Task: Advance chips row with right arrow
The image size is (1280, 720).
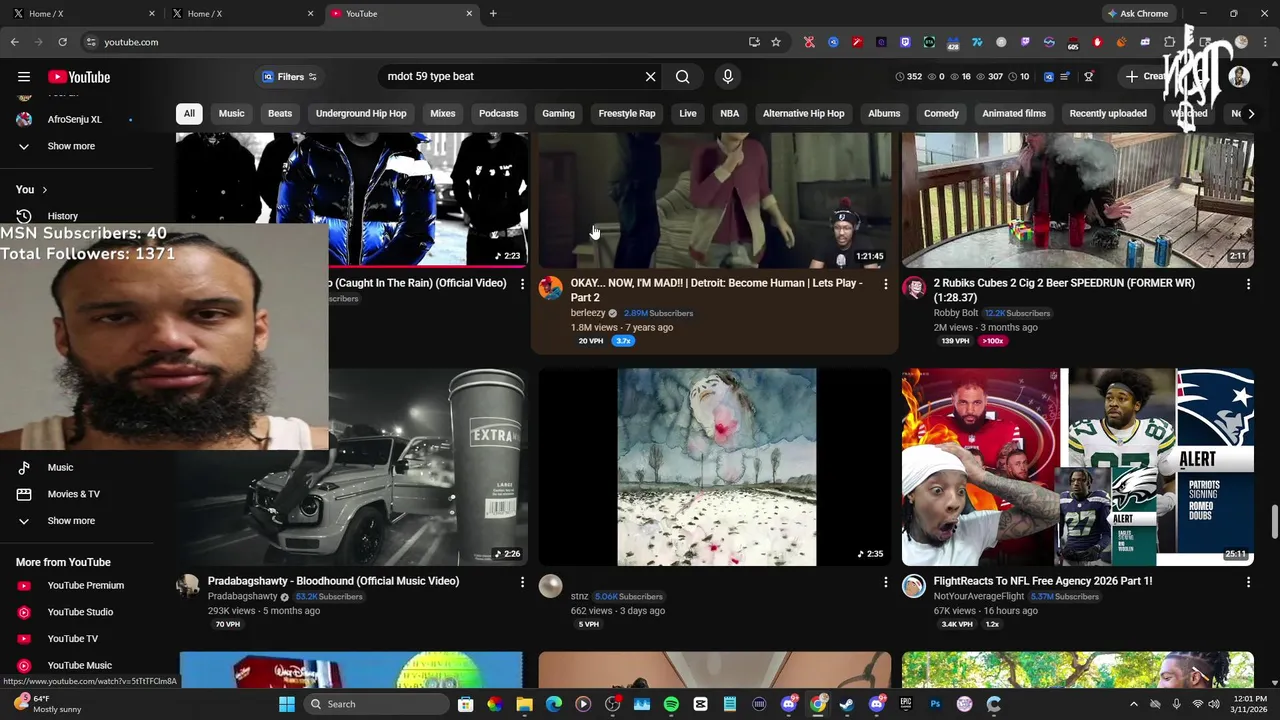Action: [1250, 113]
